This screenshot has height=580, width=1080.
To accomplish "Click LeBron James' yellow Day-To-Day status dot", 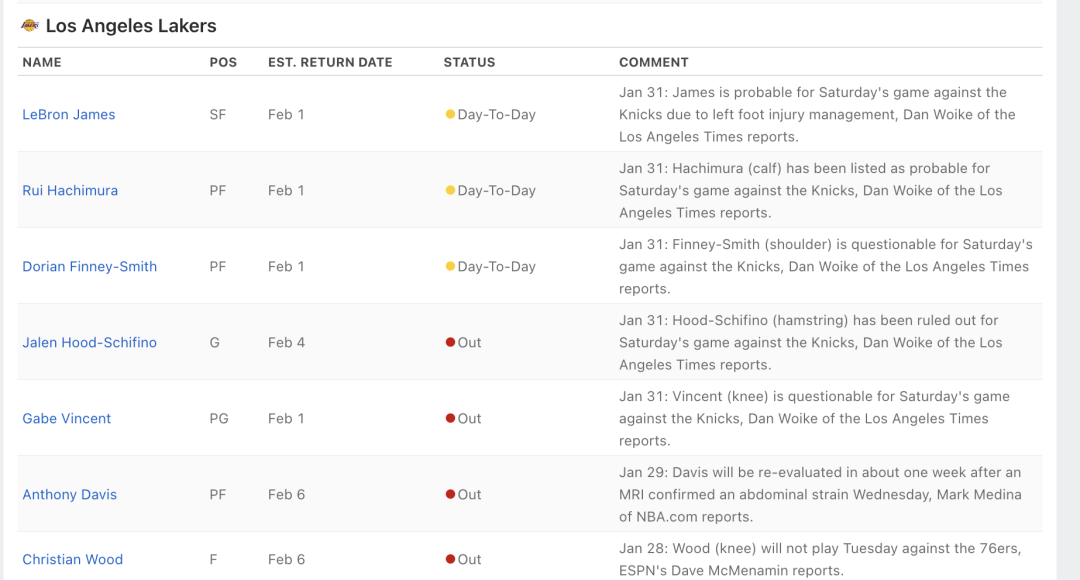I will pyautogui.click(x=450, y=114).
